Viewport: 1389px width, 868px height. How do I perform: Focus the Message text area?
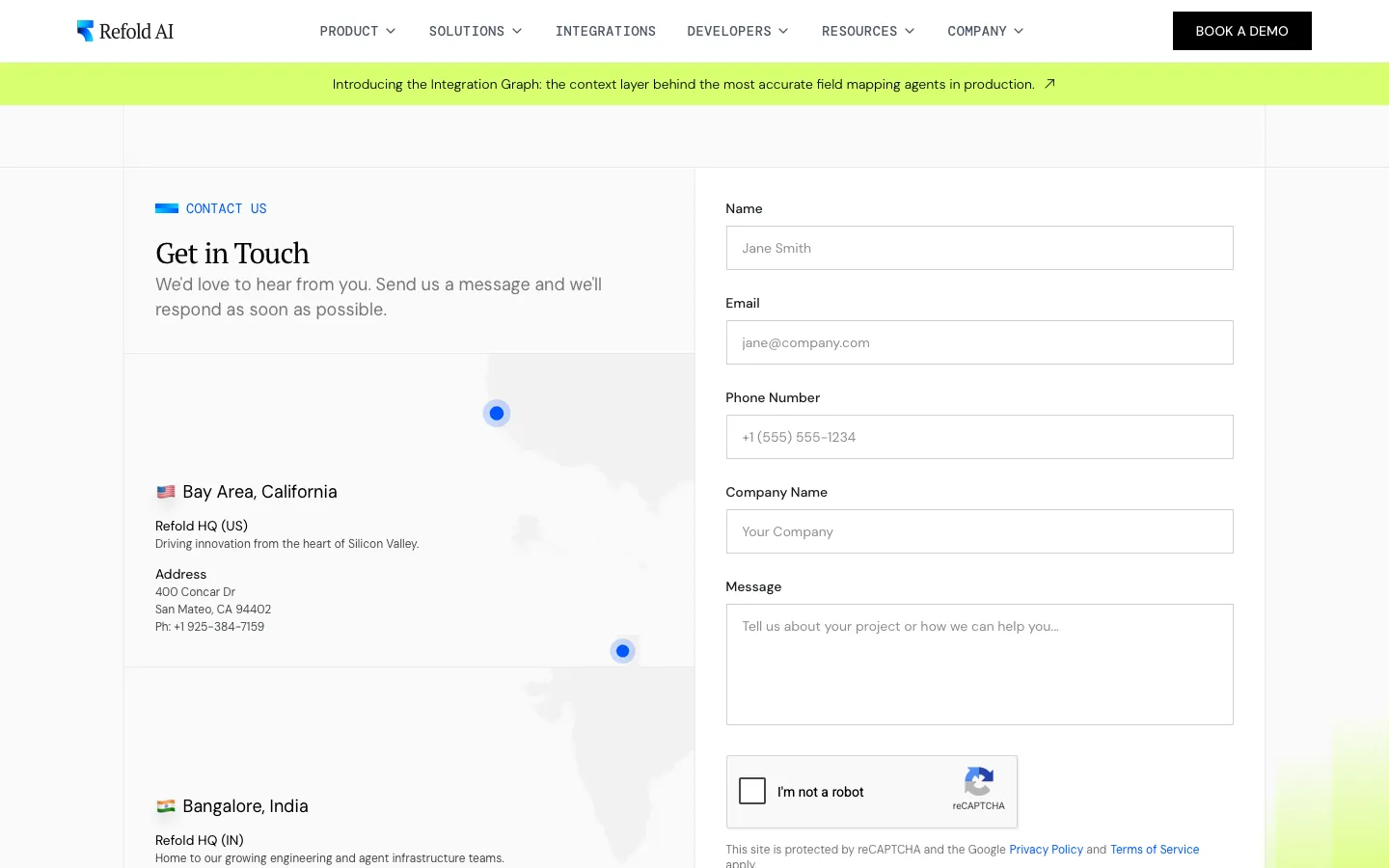(980, 665)
